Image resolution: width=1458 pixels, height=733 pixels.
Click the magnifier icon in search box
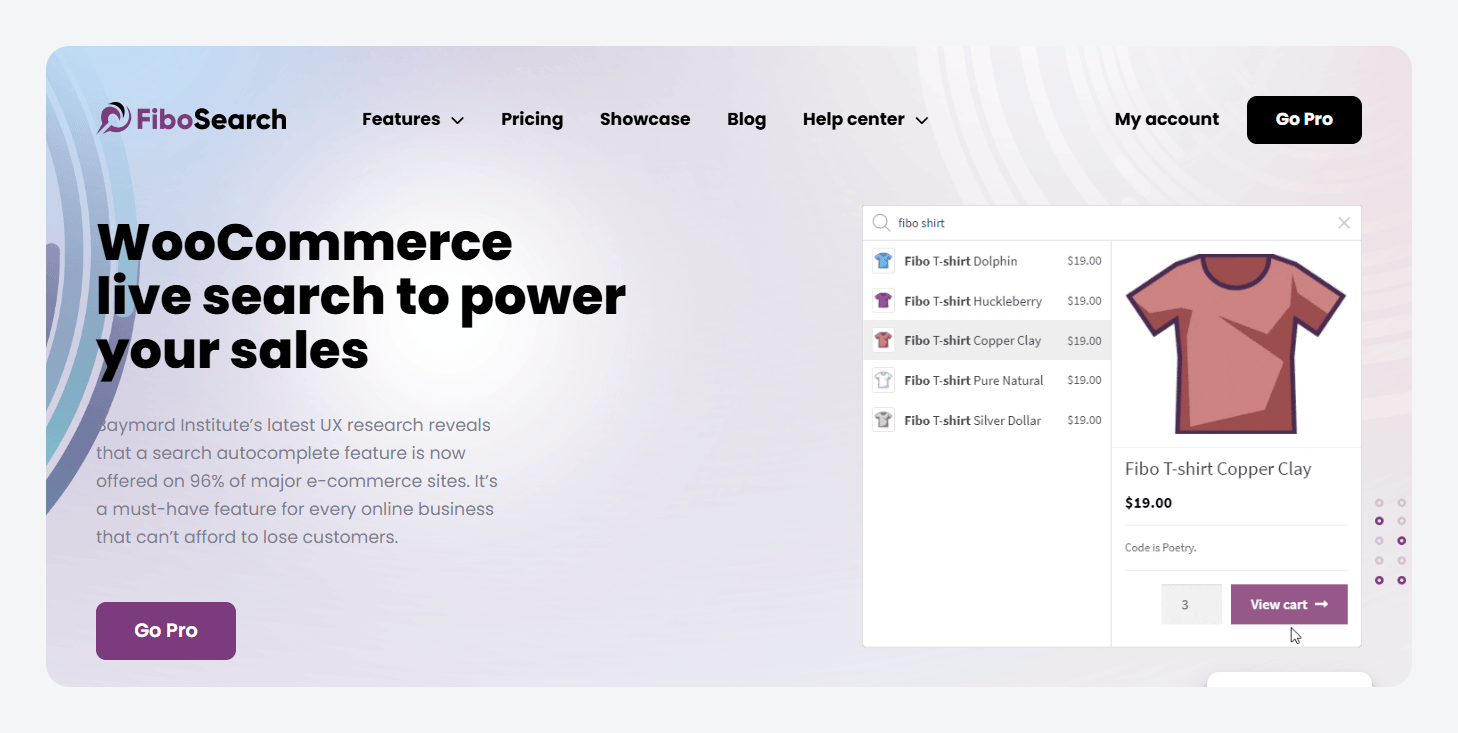click(881, 223)
